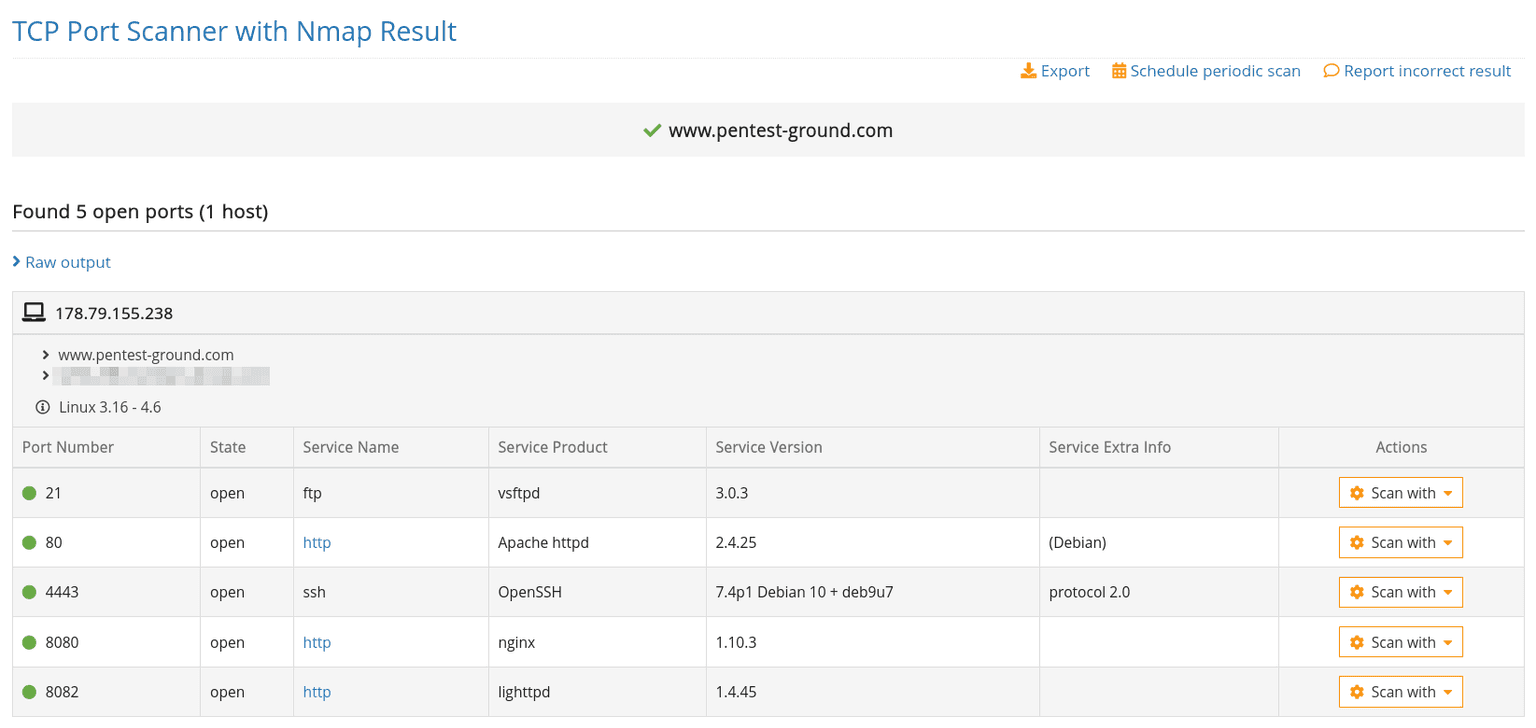Click the green status dot for port 80
Image resolution: width=1536 pixels, height=728 pixels.
tap(27, 542)
